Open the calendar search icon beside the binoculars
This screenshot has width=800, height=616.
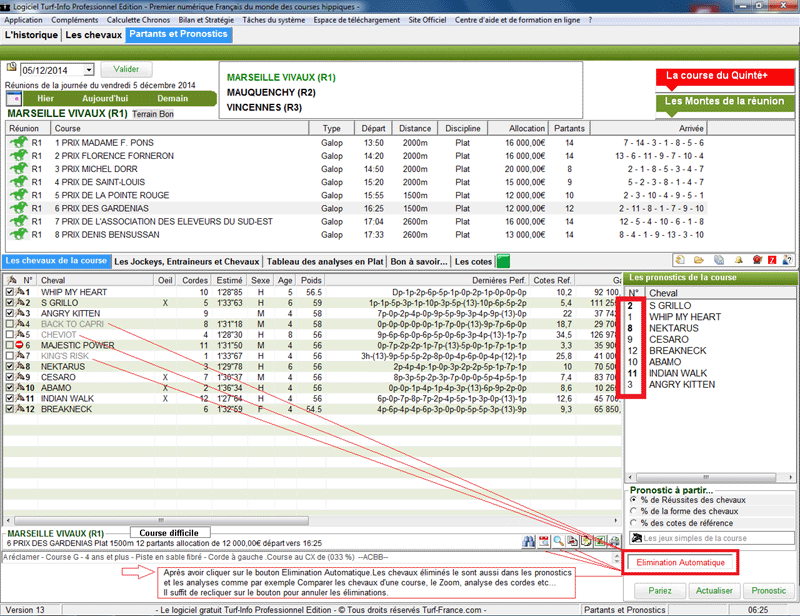(x=544, y=541)
